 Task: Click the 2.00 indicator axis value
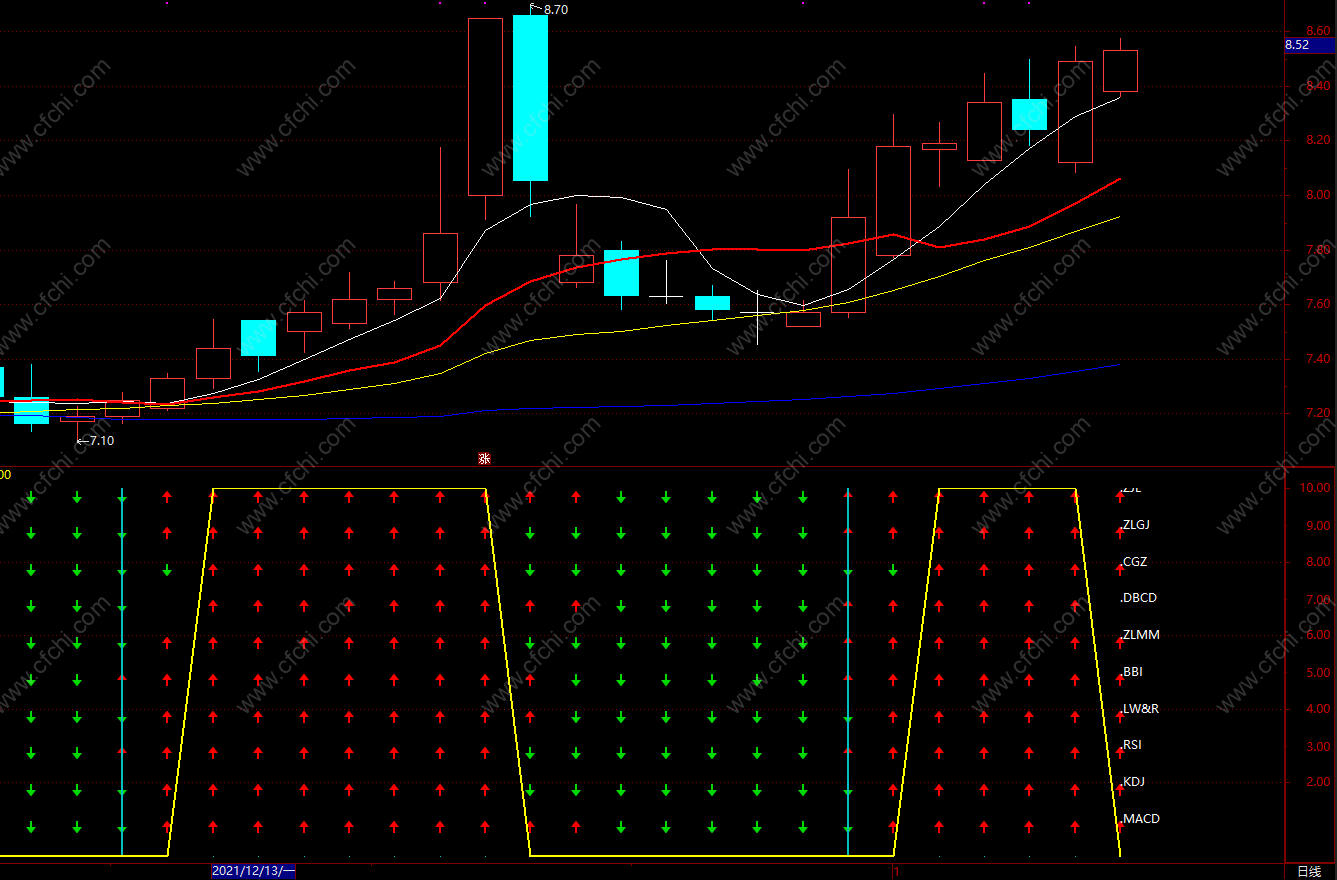(x=1319, y=783)
